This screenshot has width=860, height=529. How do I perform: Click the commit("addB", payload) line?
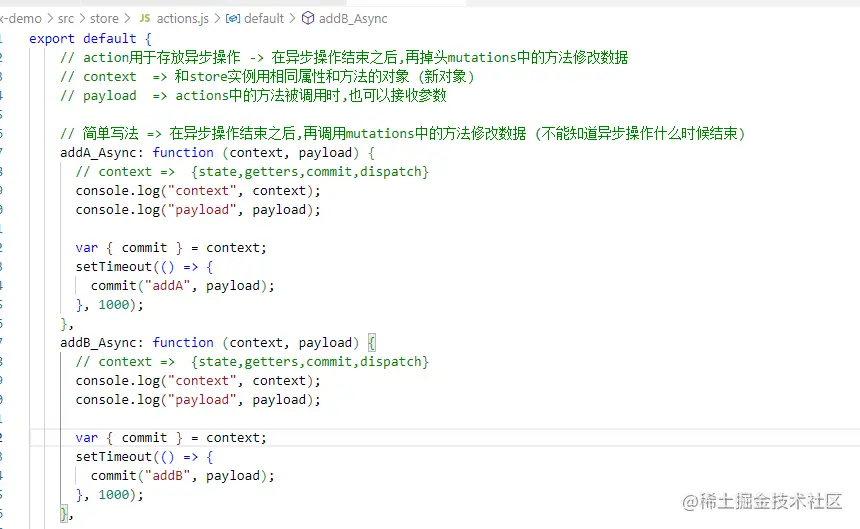pos(183,476)
